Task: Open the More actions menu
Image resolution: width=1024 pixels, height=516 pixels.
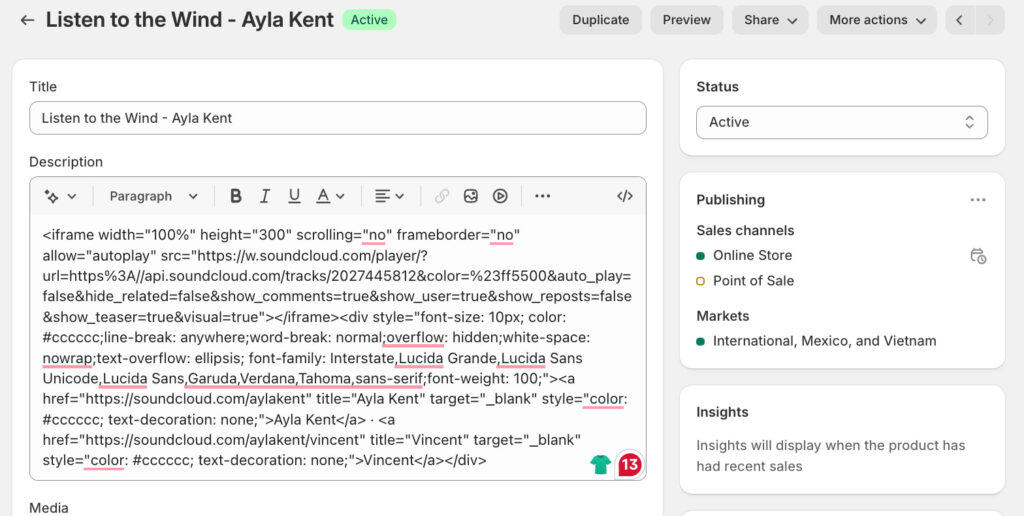Action: (x=876, y=20)
